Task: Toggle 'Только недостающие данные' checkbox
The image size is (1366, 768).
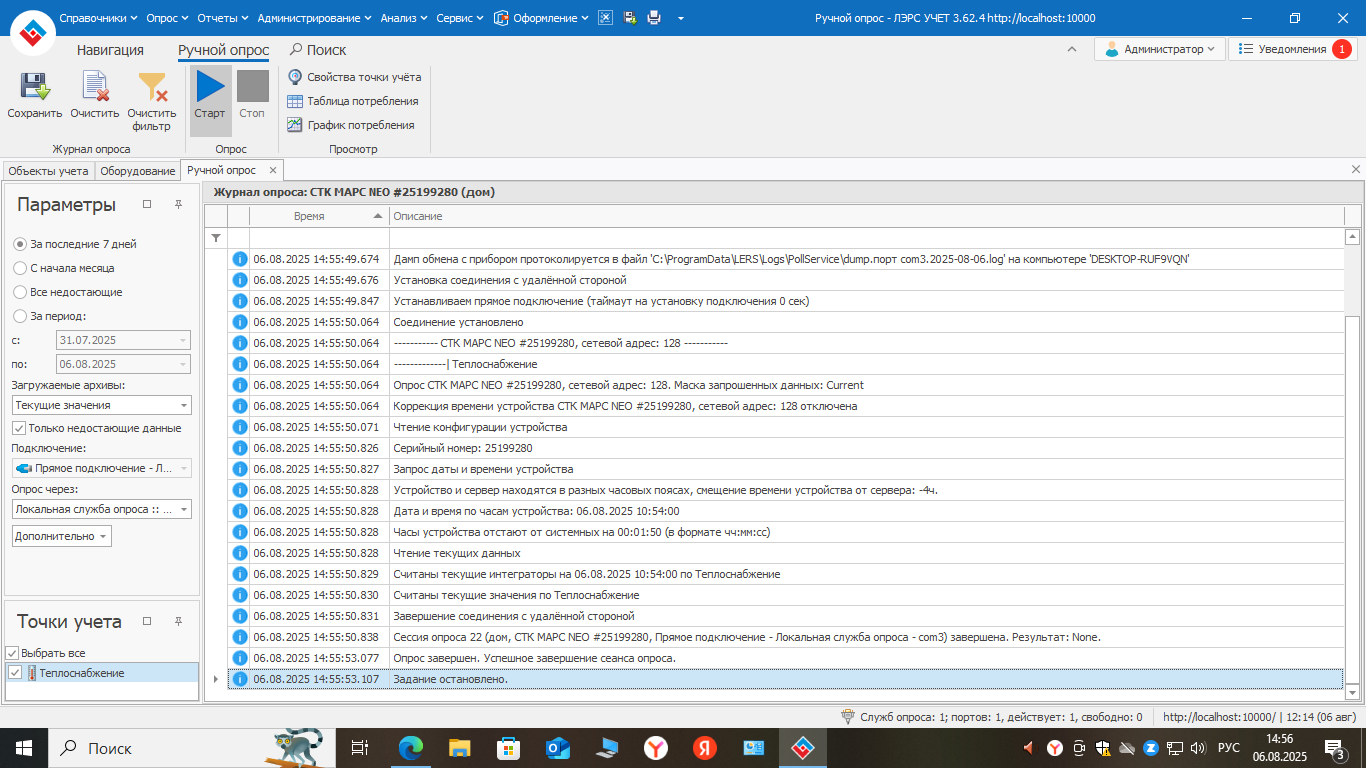Action: 20,428
